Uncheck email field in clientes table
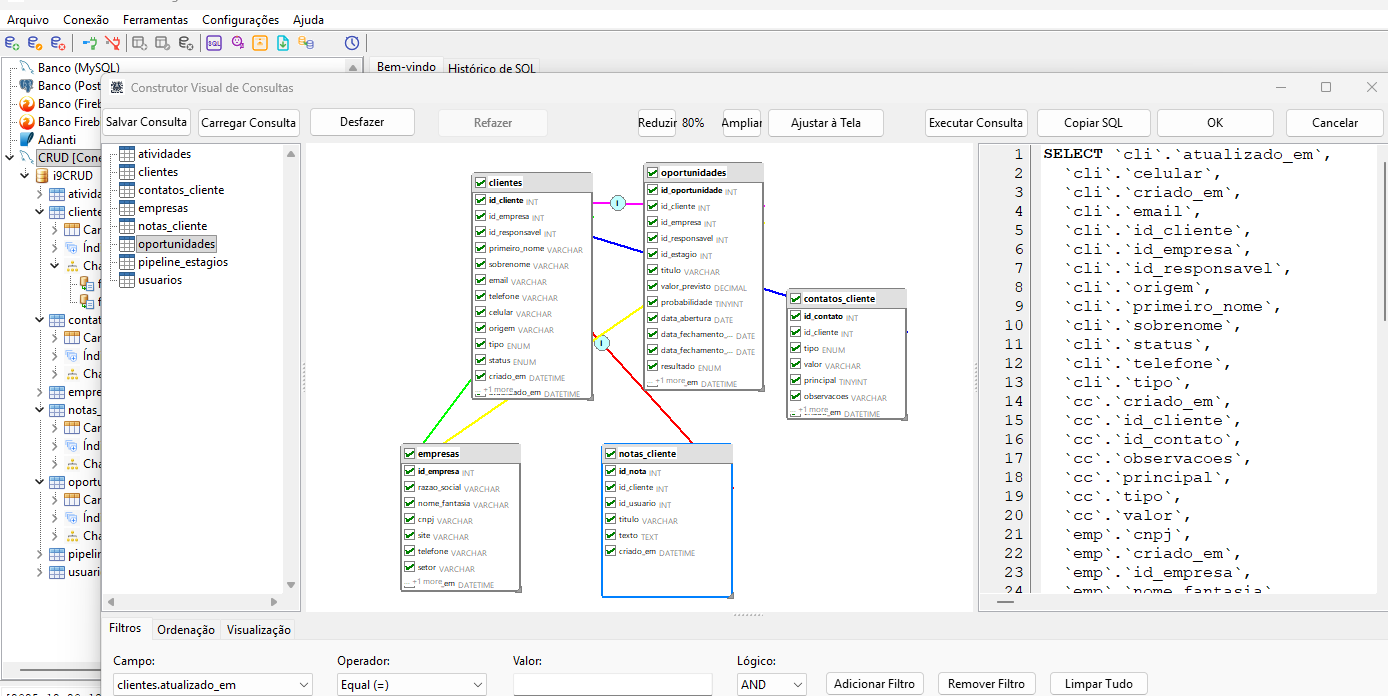The height and width of the screenshot is (696, 1388). 480,280
